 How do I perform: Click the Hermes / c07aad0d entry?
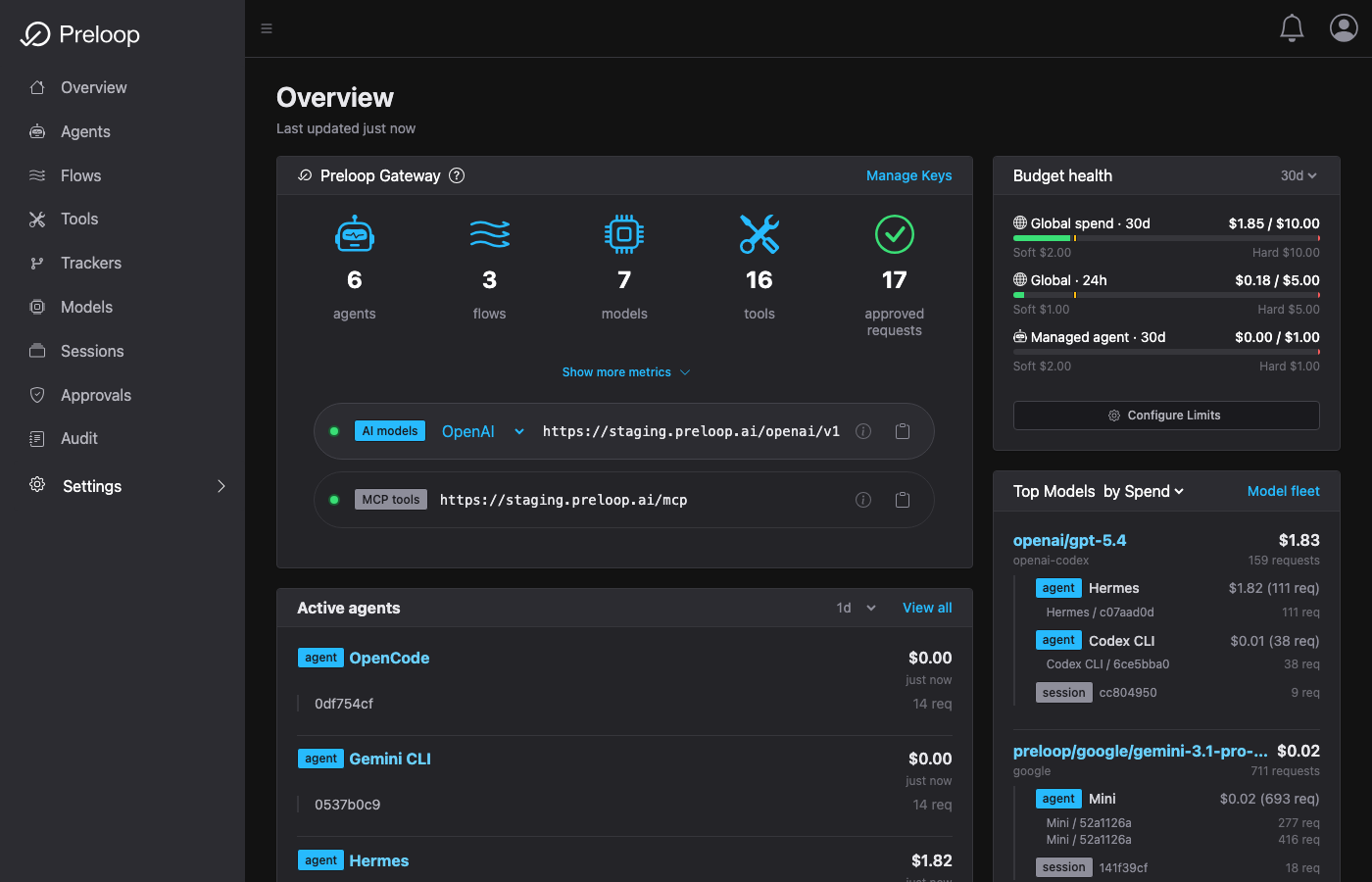coord(1100,612)
